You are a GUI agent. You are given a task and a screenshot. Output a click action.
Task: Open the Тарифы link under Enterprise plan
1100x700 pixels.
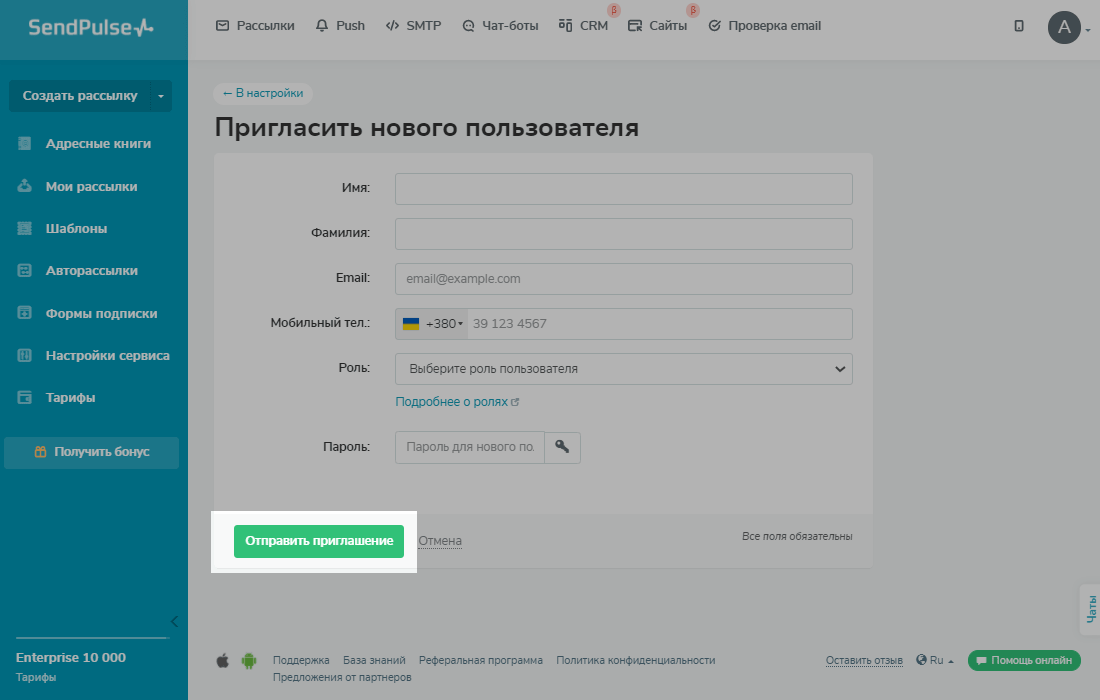pos(36,678)
